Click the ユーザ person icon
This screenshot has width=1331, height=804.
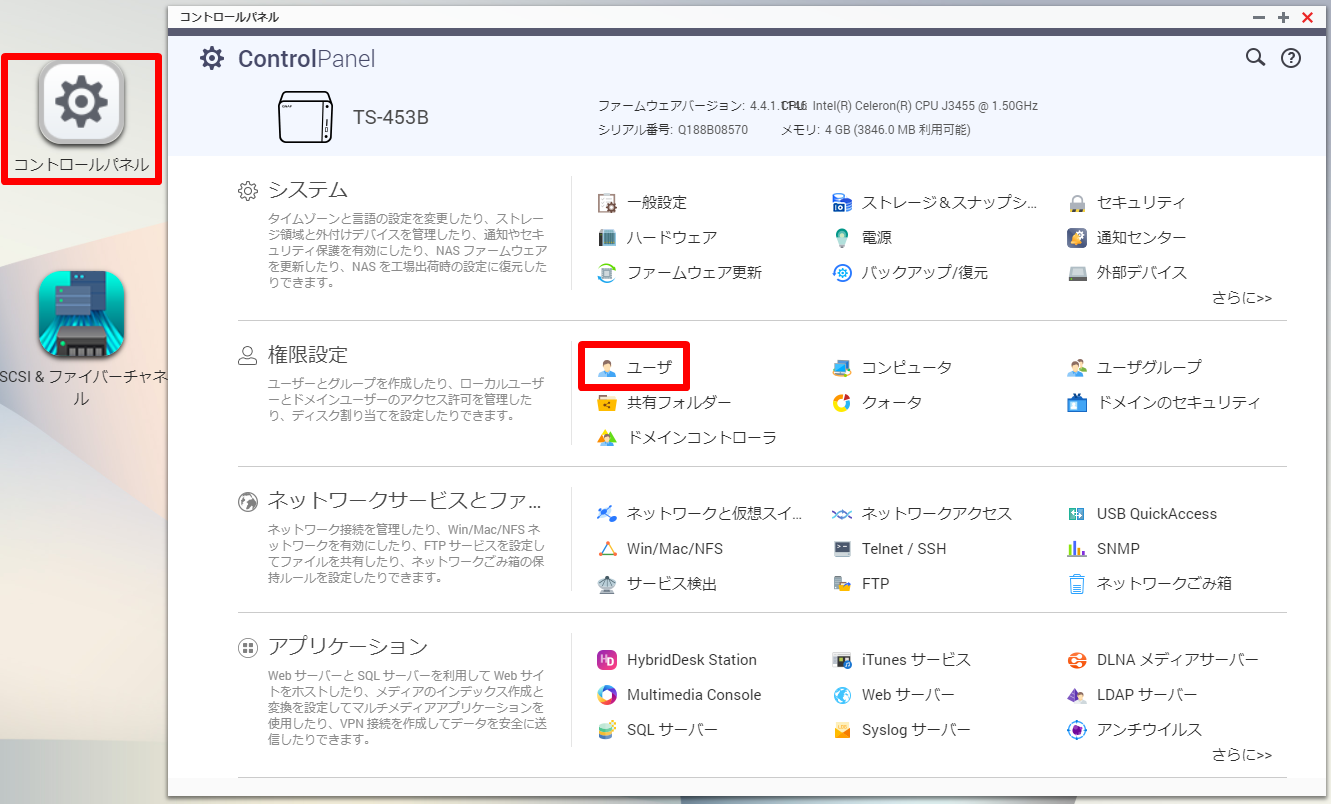(607, 368)
